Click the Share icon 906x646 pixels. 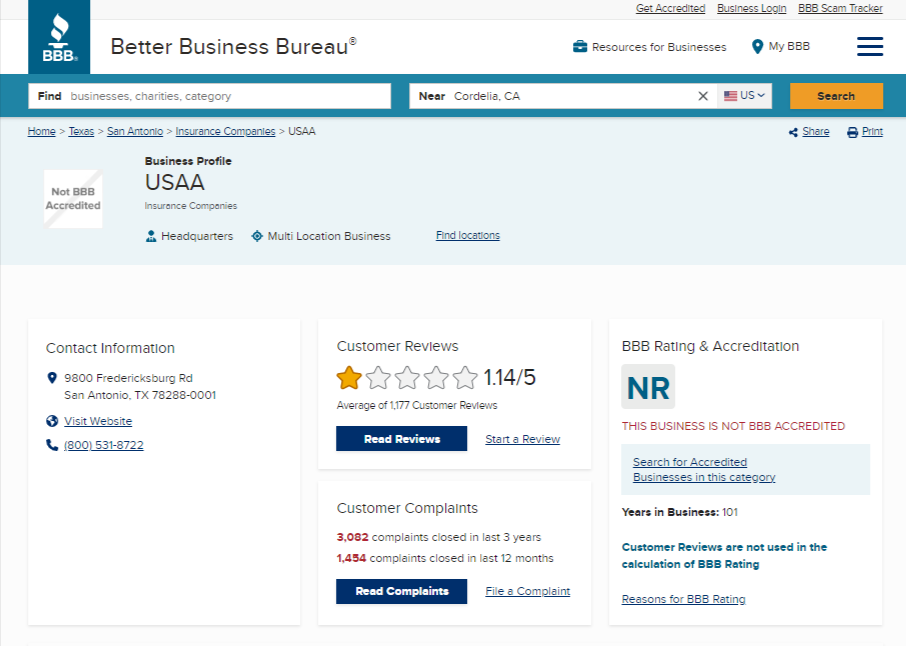click(x=793, y=132)
